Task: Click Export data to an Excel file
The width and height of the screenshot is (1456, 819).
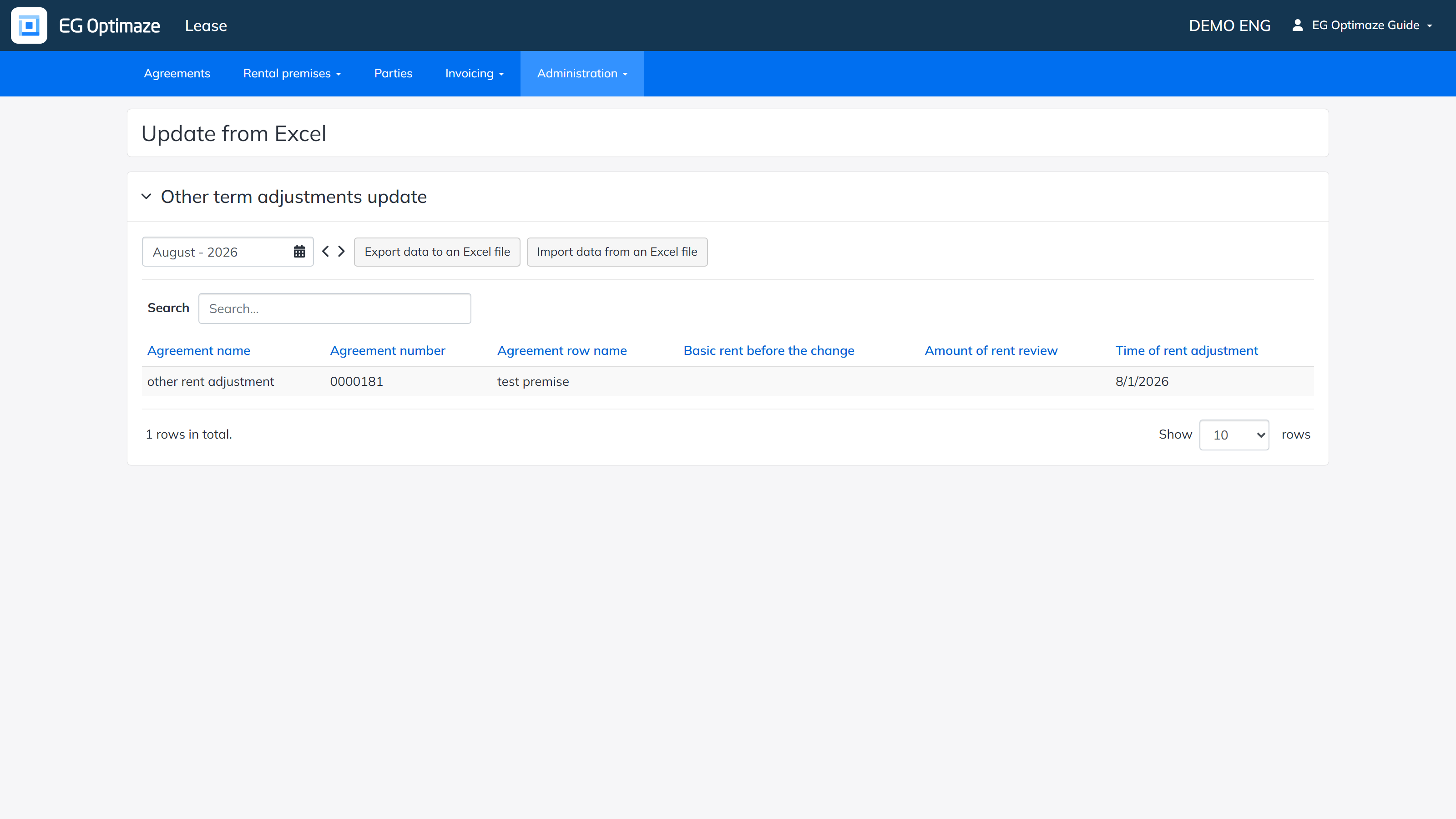Action: 437,252
